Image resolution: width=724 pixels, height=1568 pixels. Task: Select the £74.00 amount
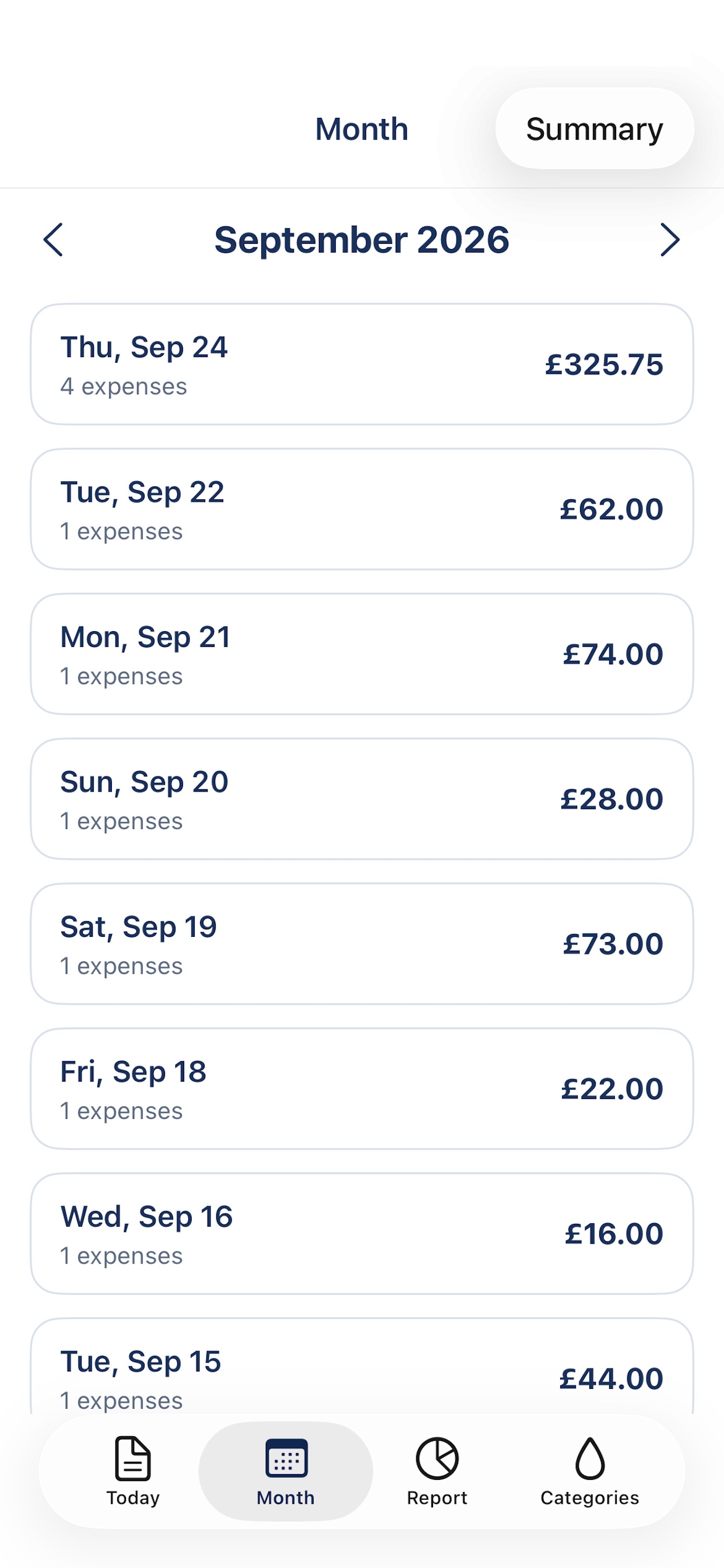tap(613, 654)
